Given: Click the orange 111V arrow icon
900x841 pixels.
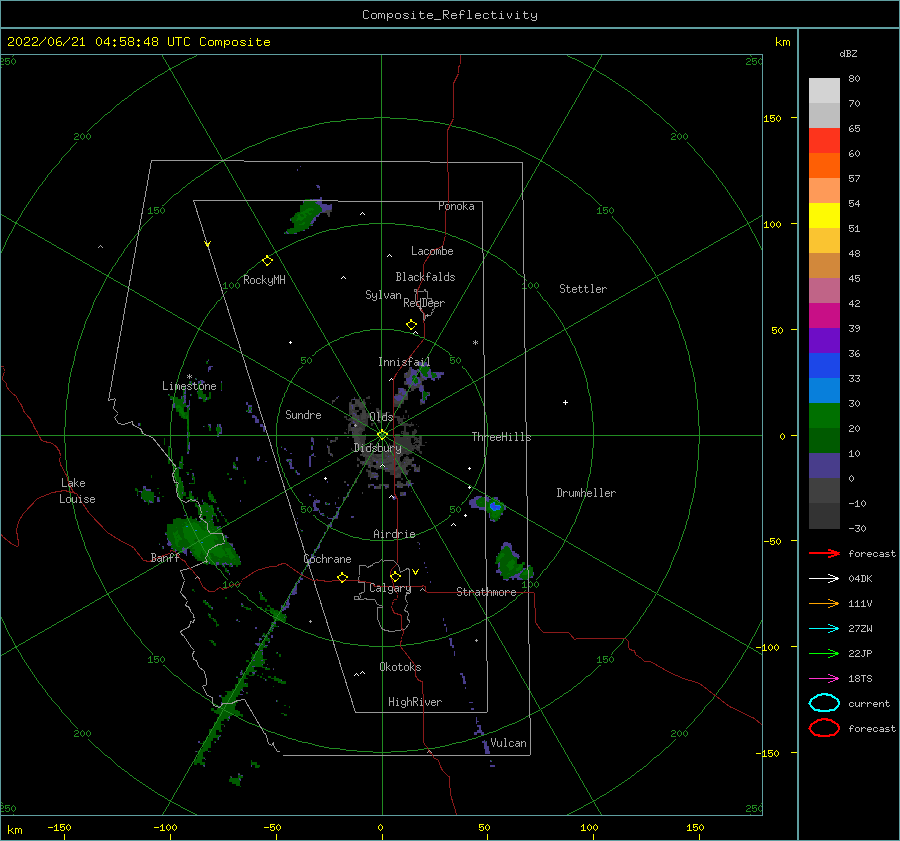Looking at the screenshot, I should pyautogui.click(x=824, y=603).
